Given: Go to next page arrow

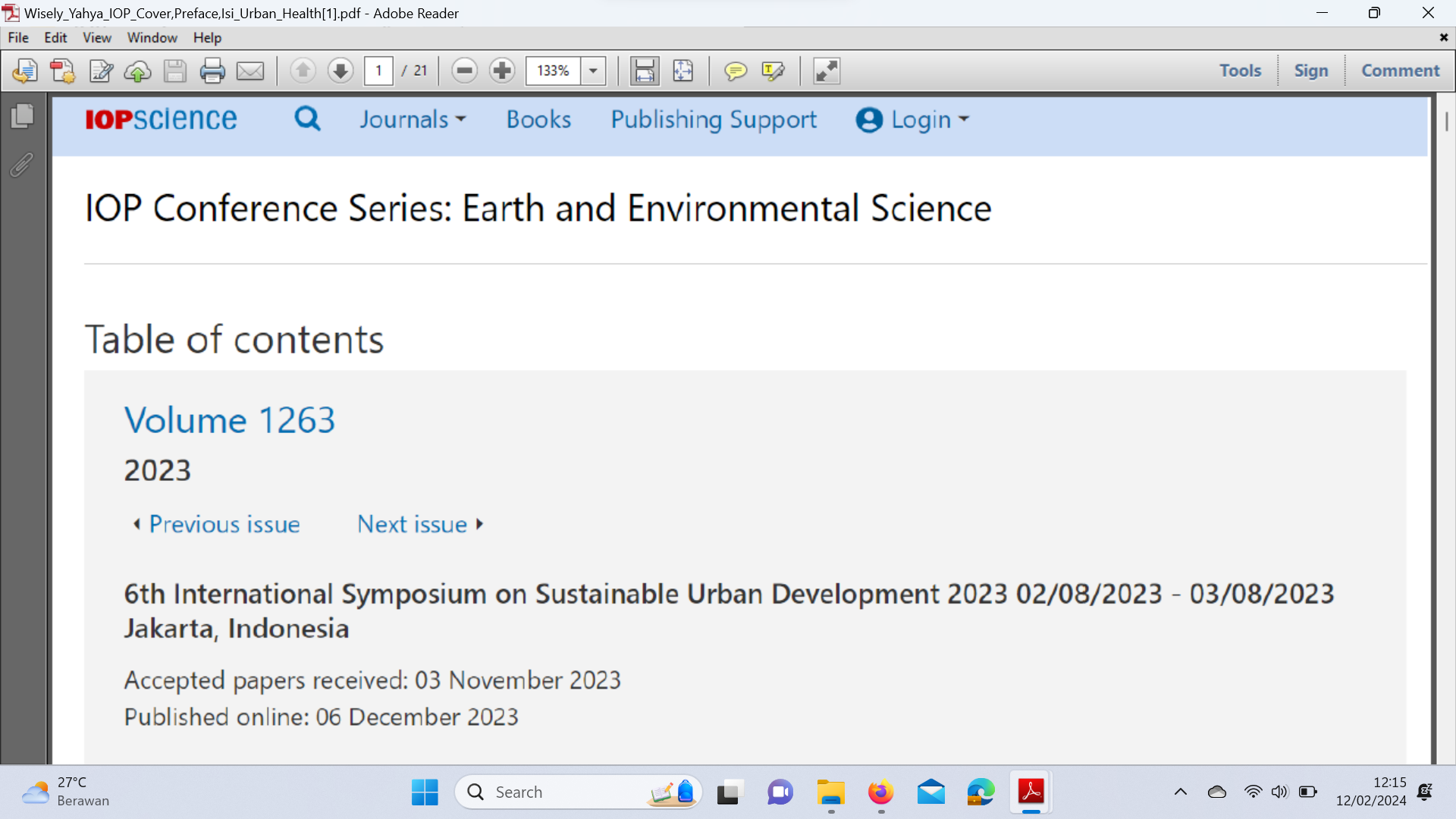Looking at the screenshot, I should coord(340,71).
